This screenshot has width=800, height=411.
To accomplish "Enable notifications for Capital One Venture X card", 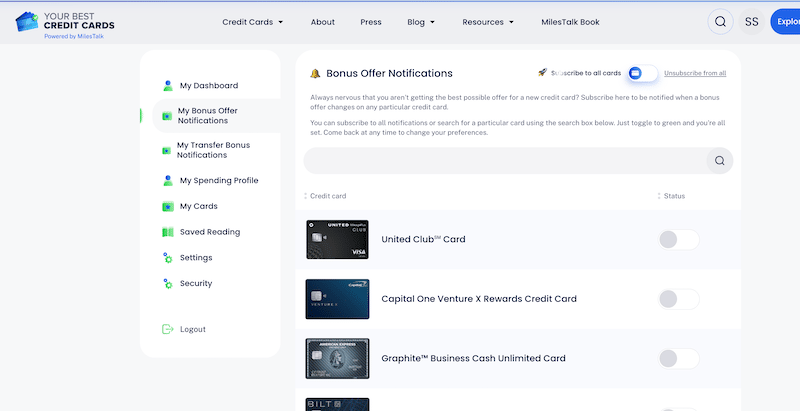I will [679, 299].
